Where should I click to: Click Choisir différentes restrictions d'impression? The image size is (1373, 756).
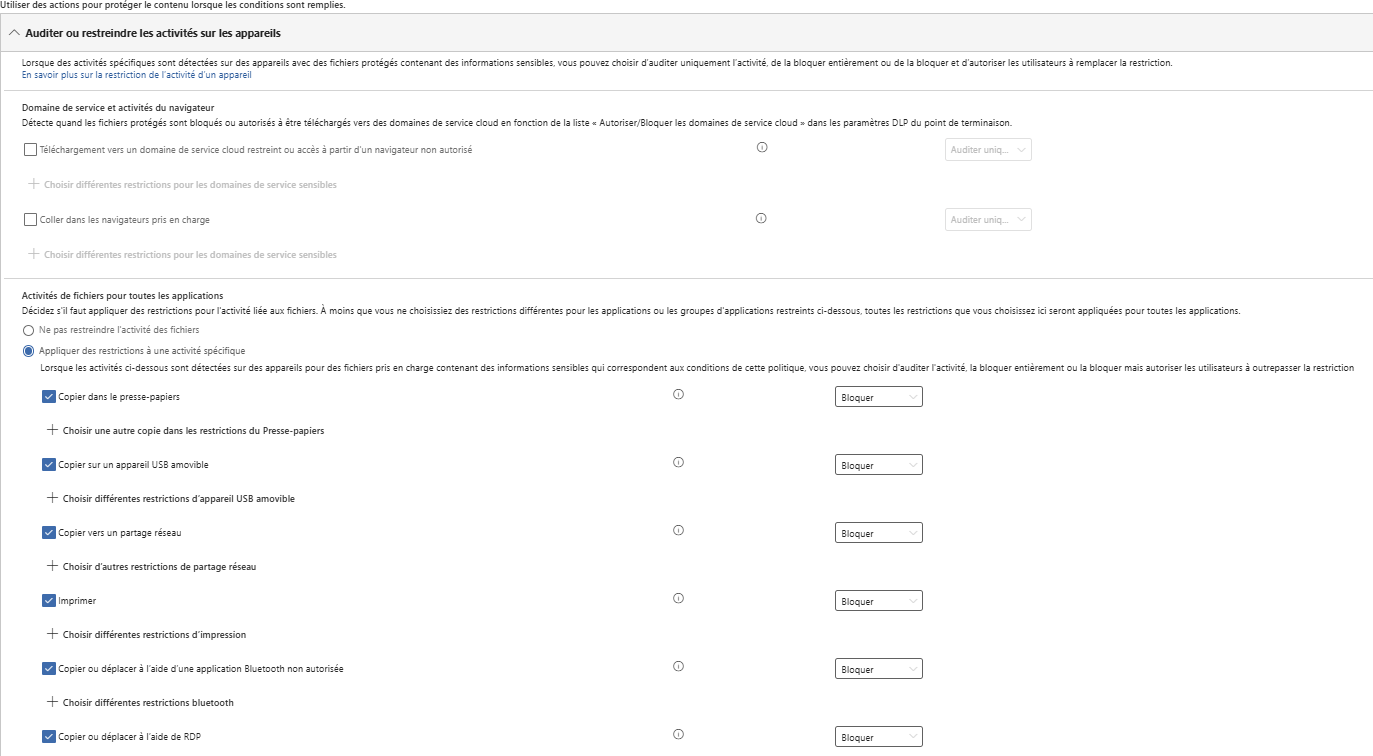tap(154, 635)
